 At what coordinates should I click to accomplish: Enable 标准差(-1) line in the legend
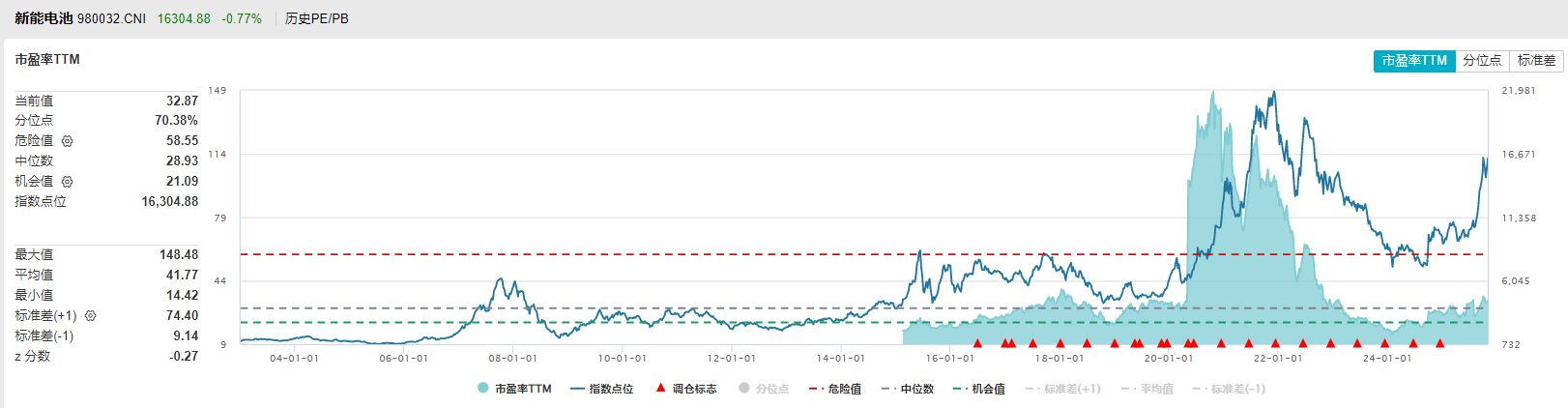pyautogui.click(x=1228, y=389)
